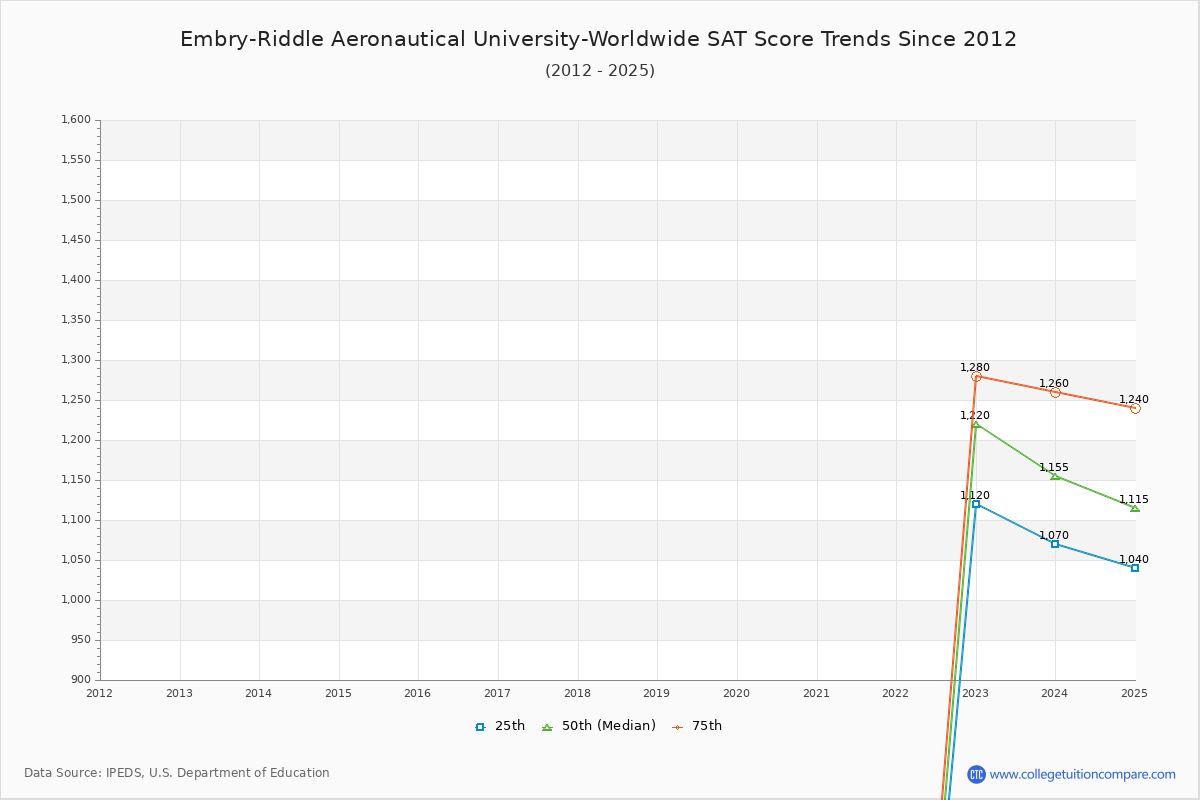The width and height of the screenshot is (1200, 800).
Task: Click the 2024 median marker 1,155
Action: point(1055,476)
